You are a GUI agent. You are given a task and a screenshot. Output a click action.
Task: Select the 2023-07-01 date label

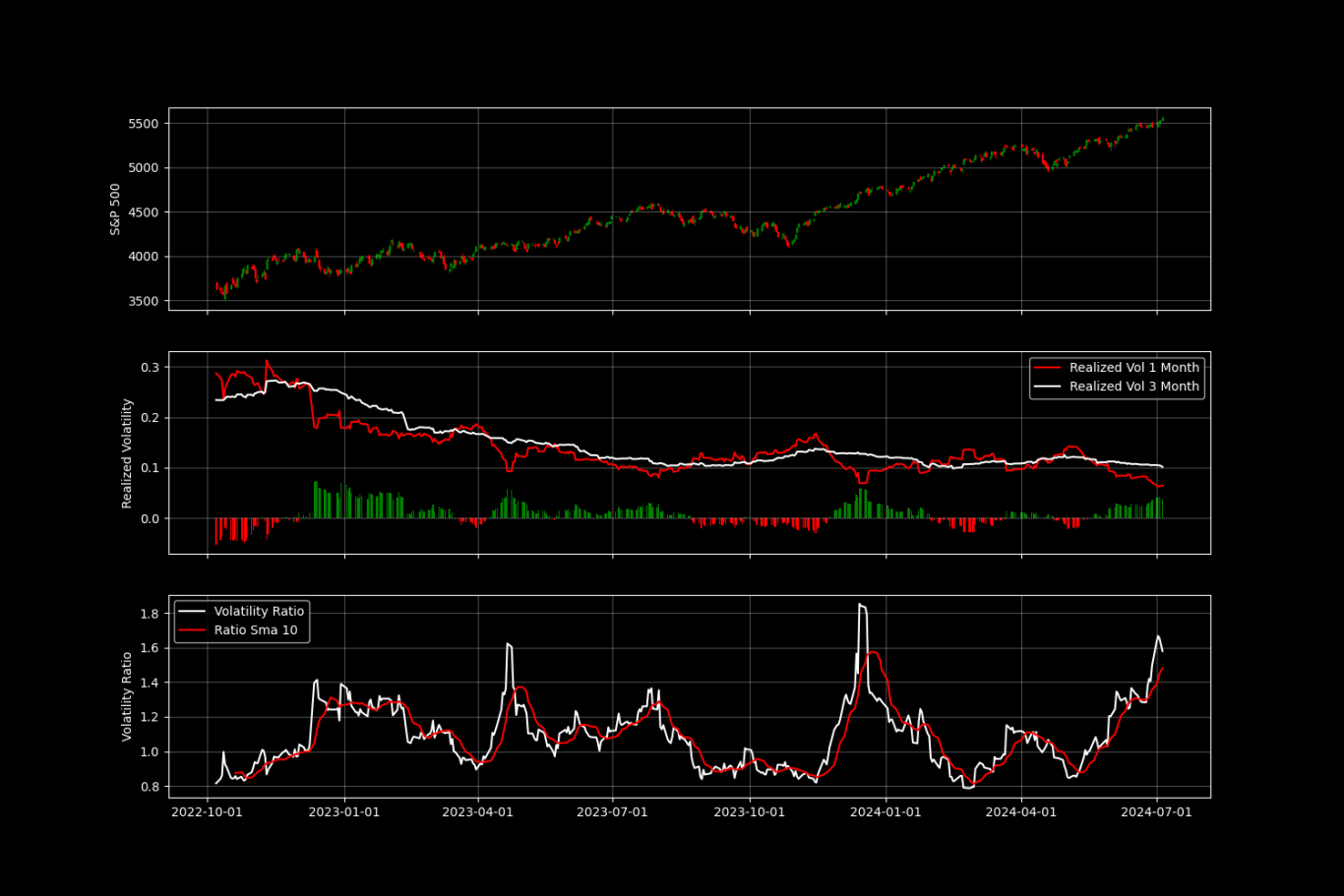612,812
